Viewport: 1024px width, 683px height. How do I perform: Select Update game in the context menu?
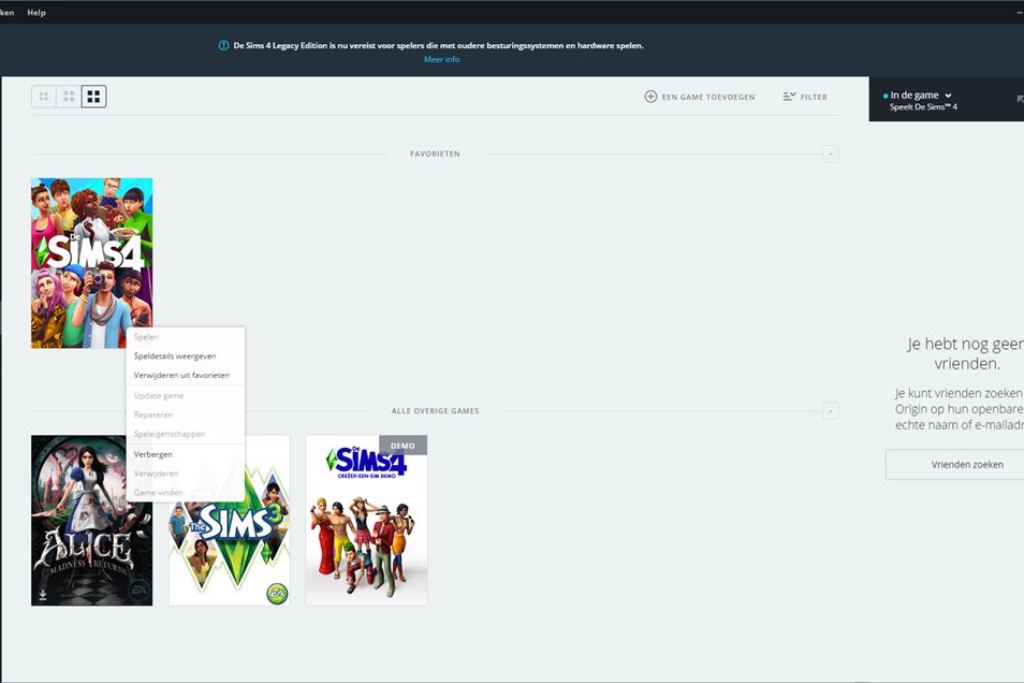159,396
